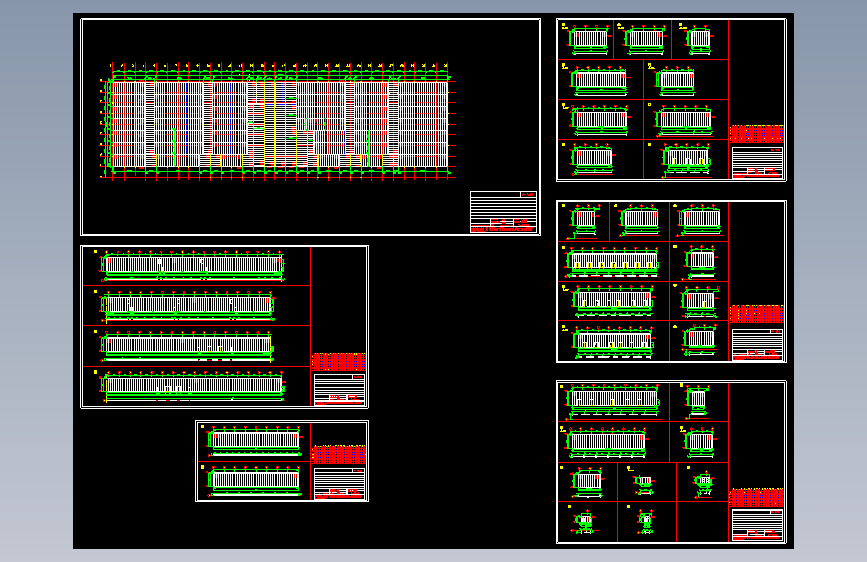The height and width of the screenshot is (562, 867).
Task: Click the title block of the four-elevation sheet
Action: tap(339, 390)
